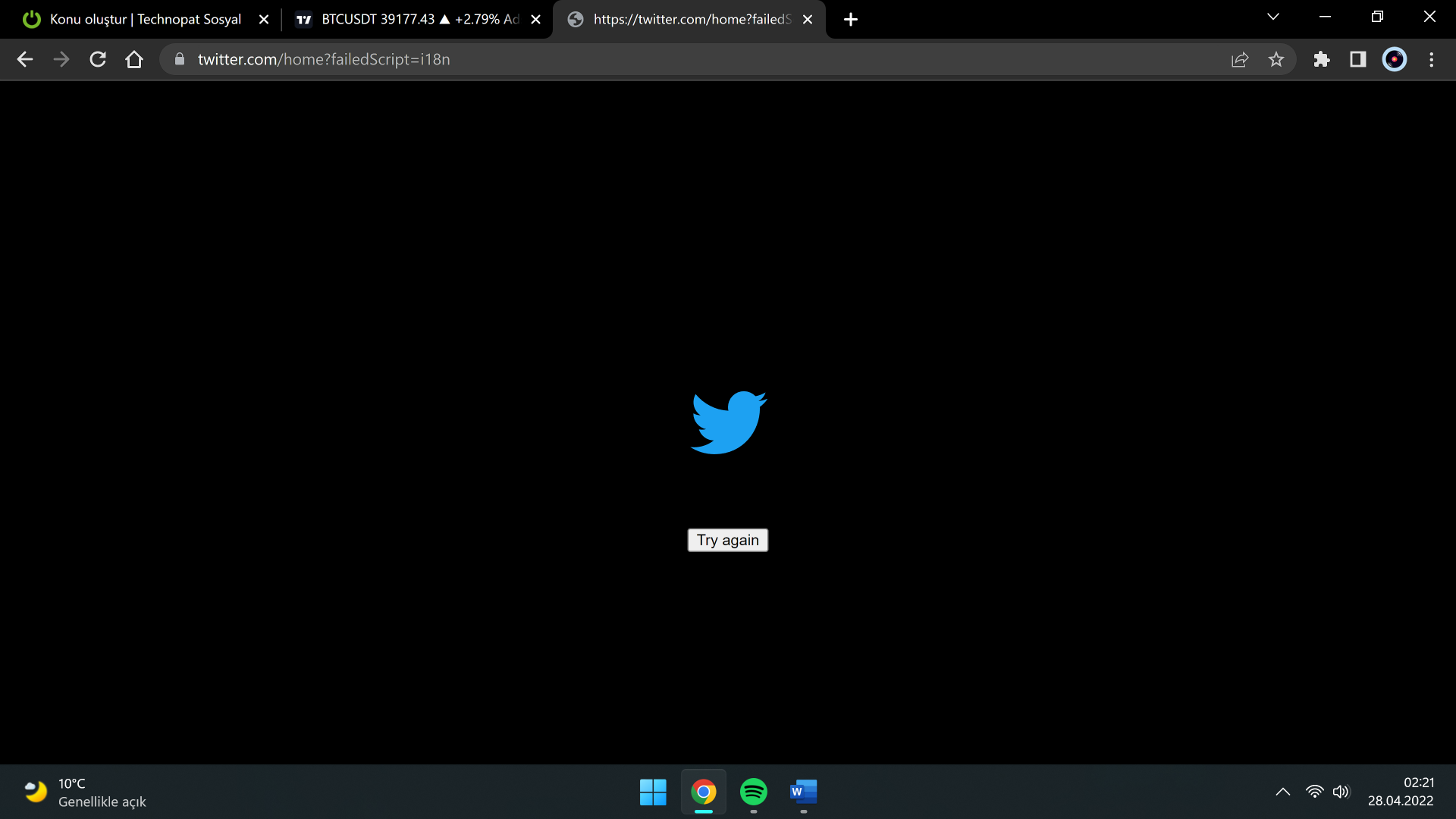This screenshot has height=819, width=1456.
Task: Show hidden system tray icons
Action: click(1283, 792)
